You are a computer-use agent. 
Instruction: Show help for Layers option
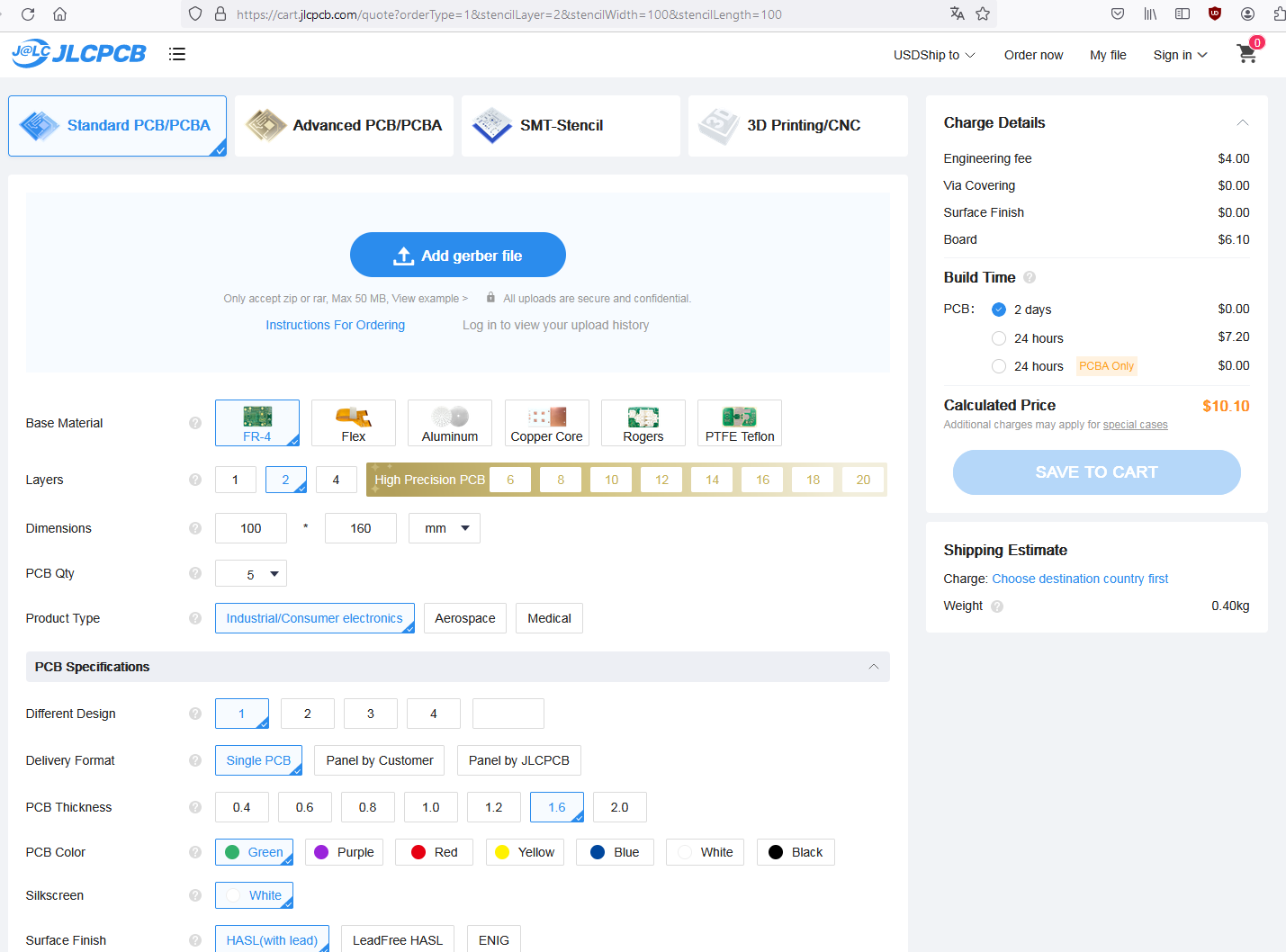click(195, 480)
